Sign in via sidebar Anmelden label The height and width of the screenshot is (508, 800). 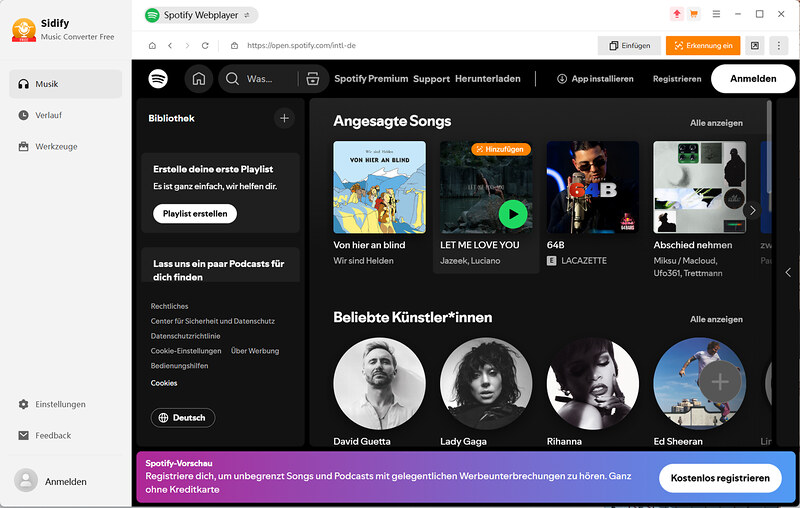coord(66,481)
